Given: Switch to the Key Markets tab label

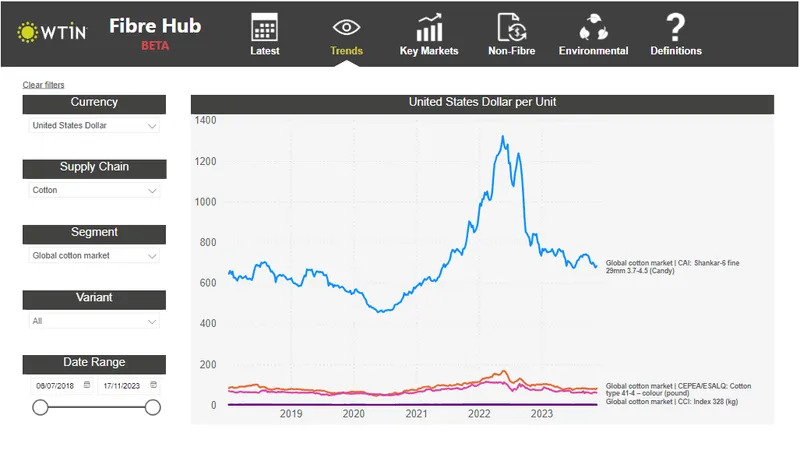Looking at the screenshot, I should tap(429, 51).
